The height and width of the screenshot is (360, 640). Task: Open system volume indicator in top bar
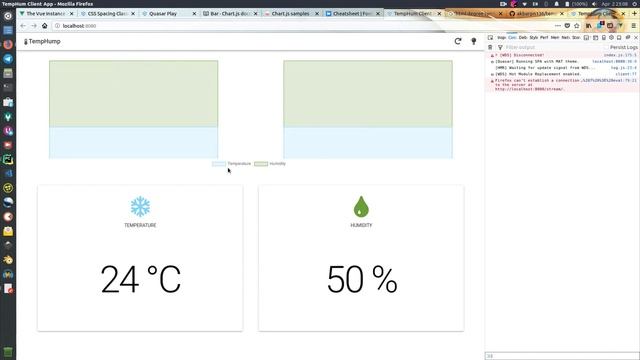click(594, 4)
